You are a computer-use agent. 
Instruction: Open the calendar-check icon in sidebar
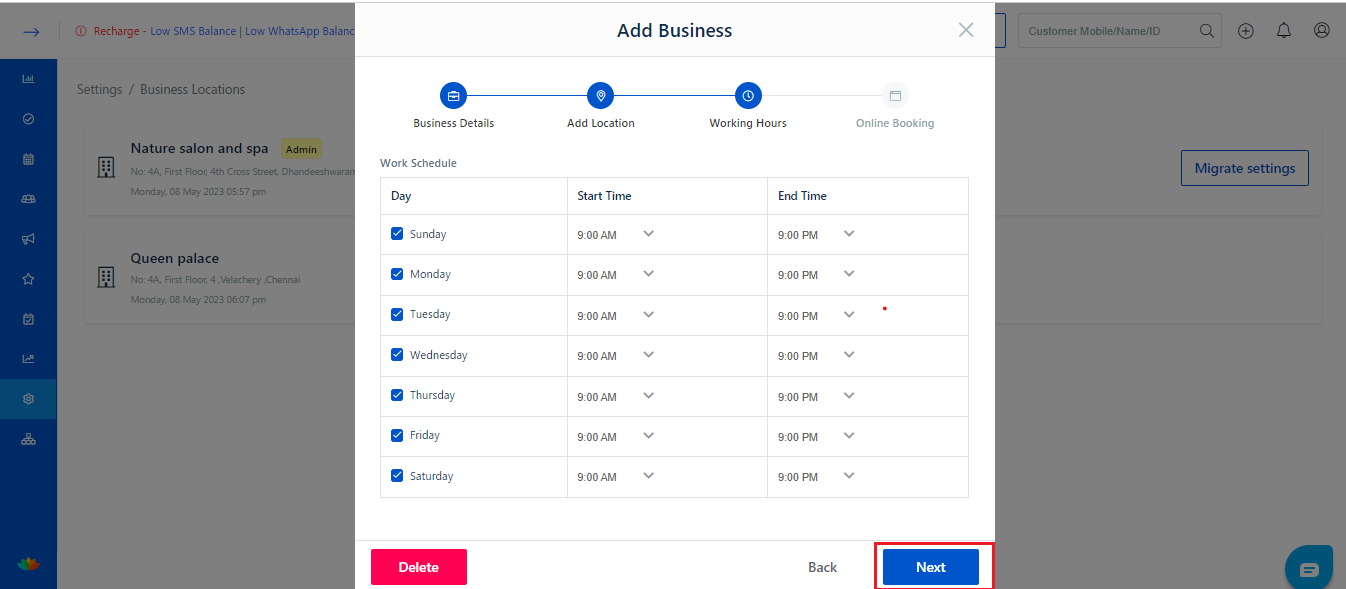coord(28,319)
